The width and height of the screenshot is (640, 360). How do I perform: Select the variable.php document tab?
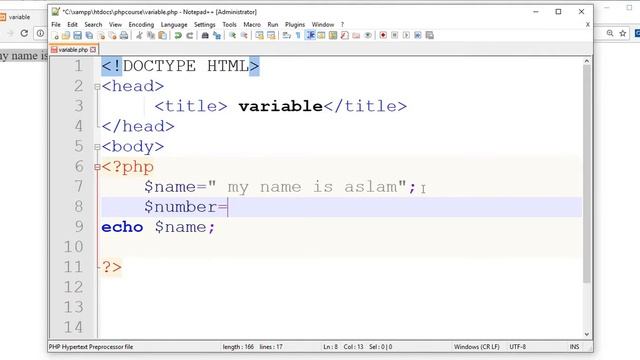click(x=73, y=49)
